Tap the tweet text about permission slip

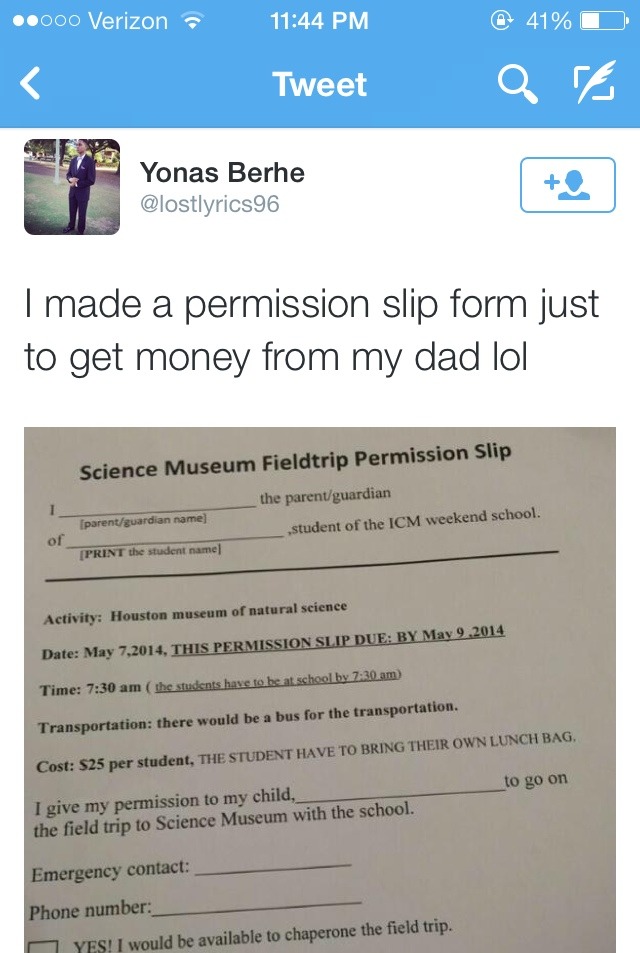coord(311,330)
